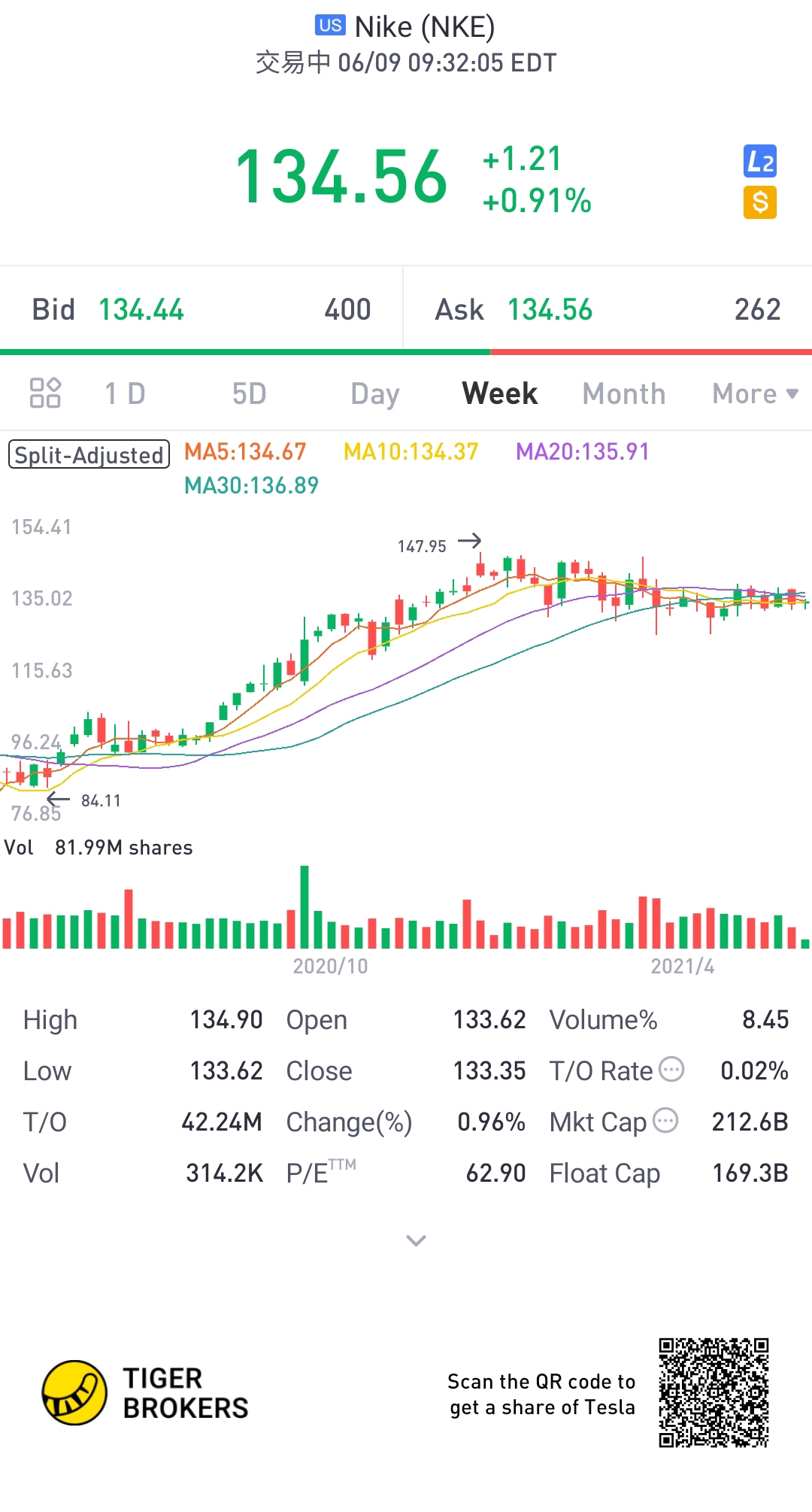This screenshot has height=1512, width=812.
Task: Tap the 2021/4 date axis label
Action: pos(683,966)
